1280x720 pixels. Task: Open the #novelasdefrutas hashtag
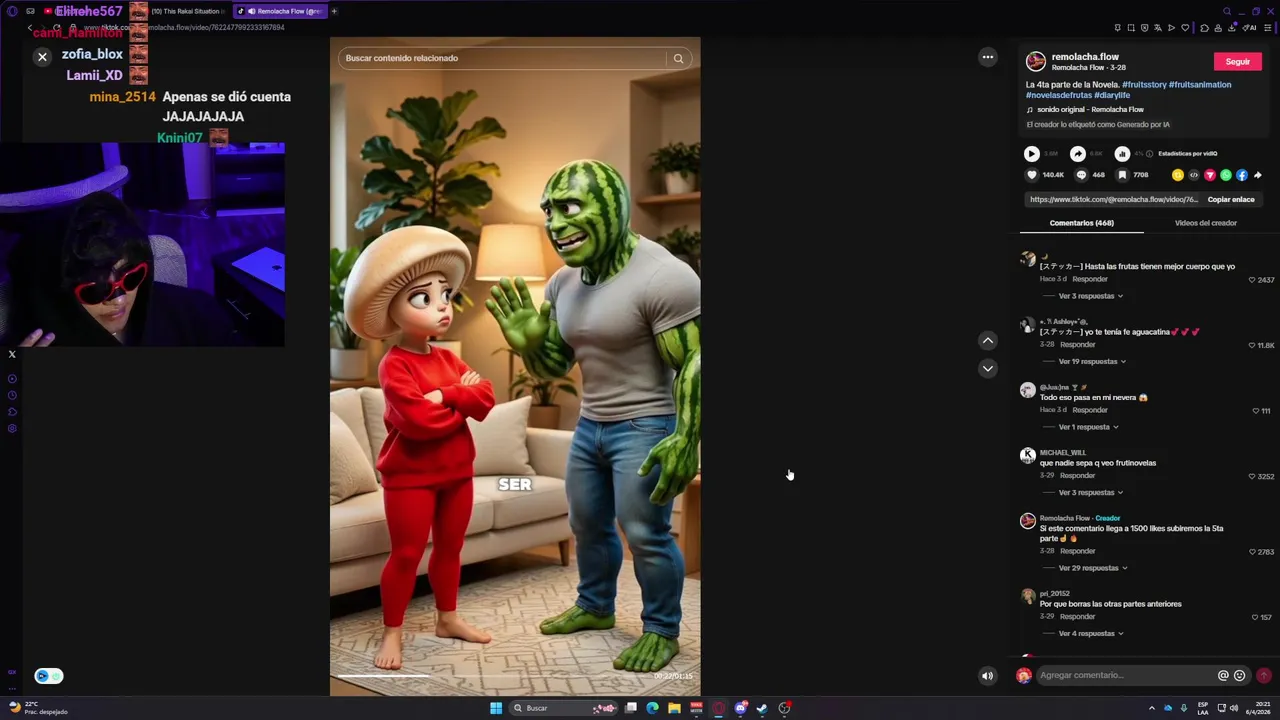(x=1058, y=96)
